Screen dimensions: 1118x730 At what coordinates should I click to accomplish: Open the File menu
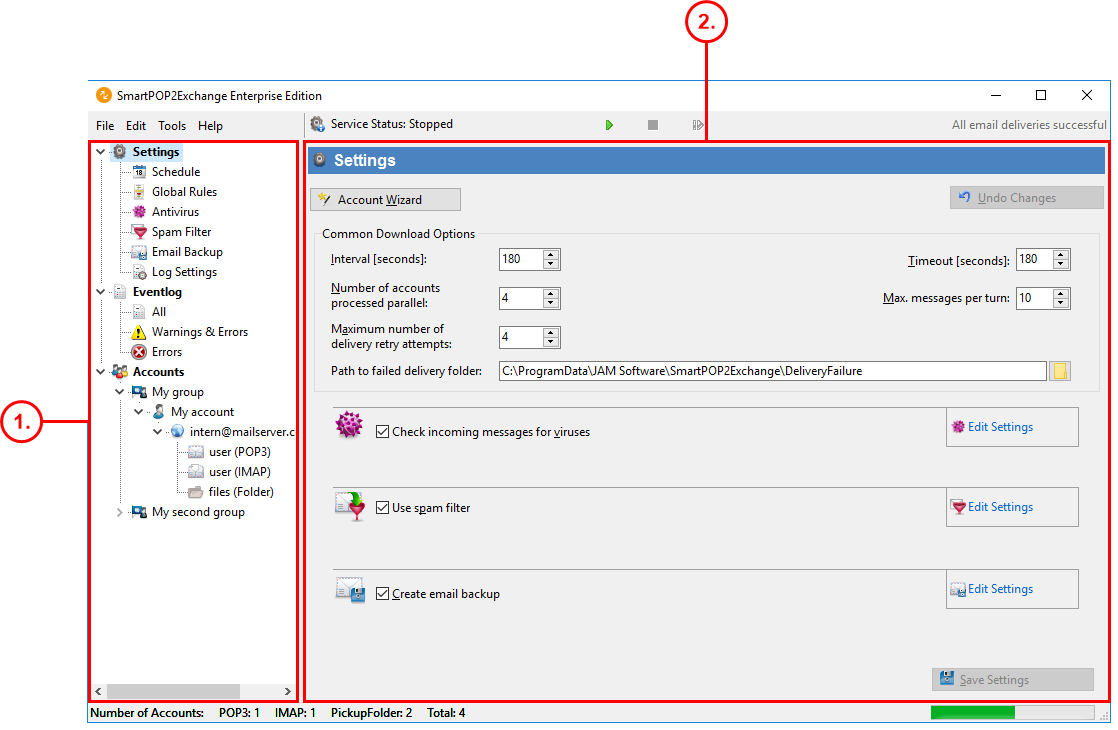pos(105,125)
